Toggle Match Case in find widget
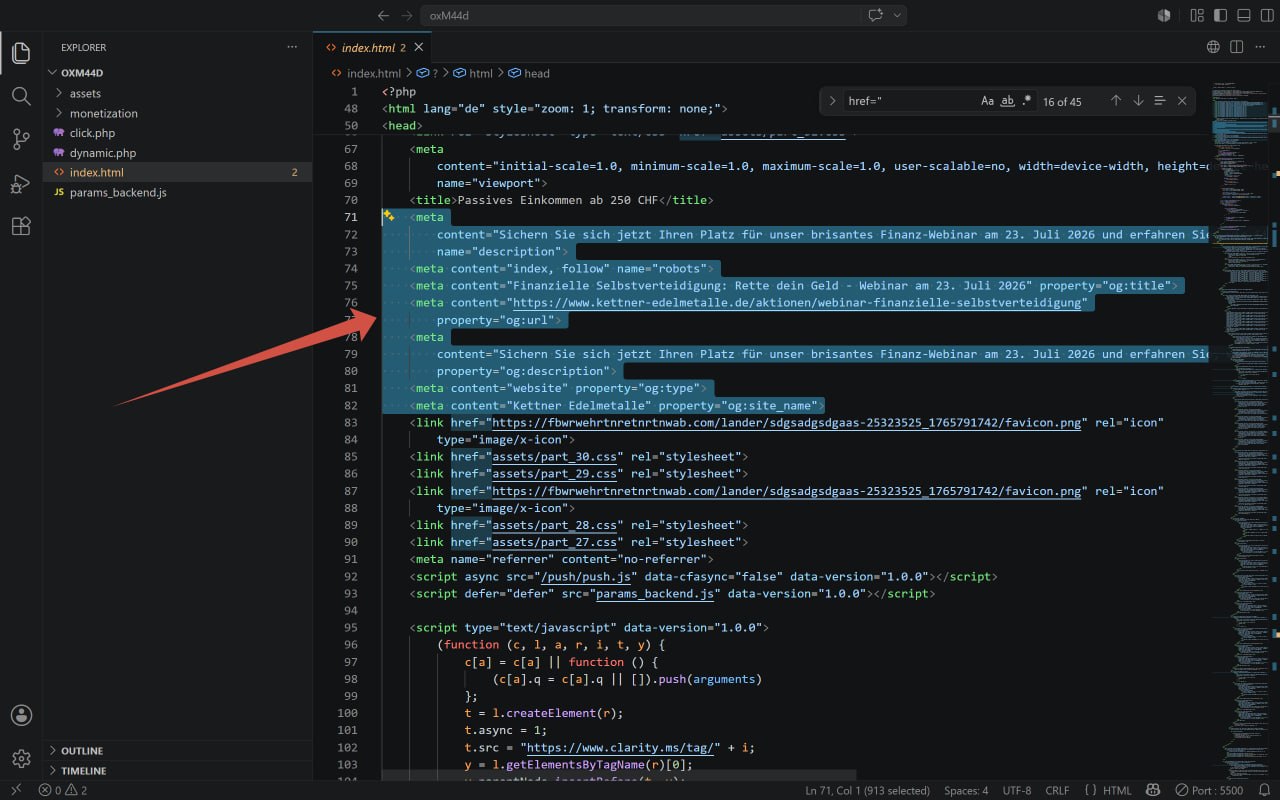 click(x=987, y=101)
